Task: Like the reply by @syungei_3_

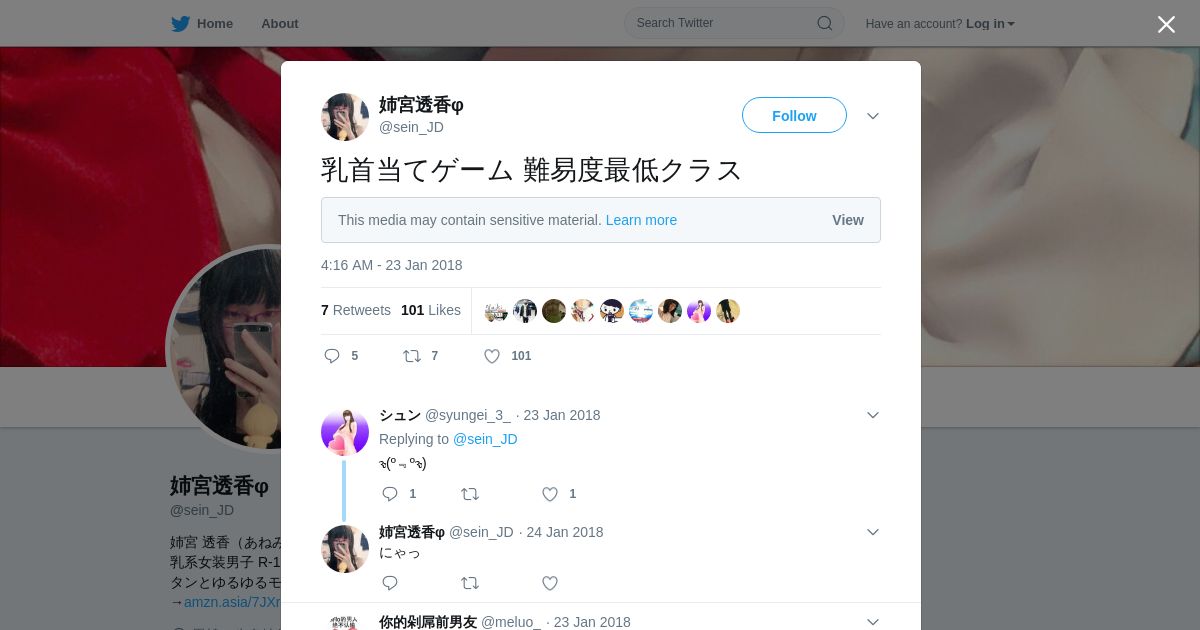Action: (550, 494)
